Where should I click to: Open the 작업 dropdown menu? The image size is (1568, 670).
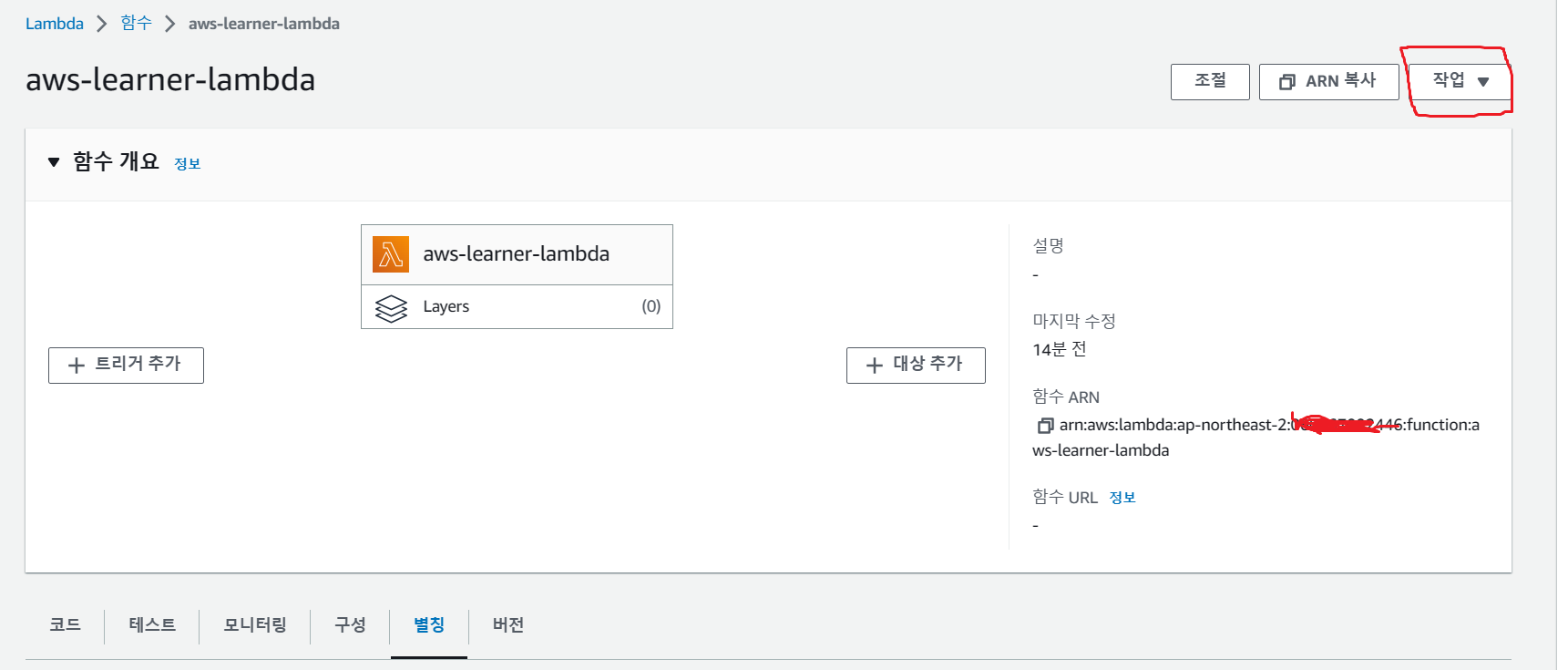click(1460, 81)
